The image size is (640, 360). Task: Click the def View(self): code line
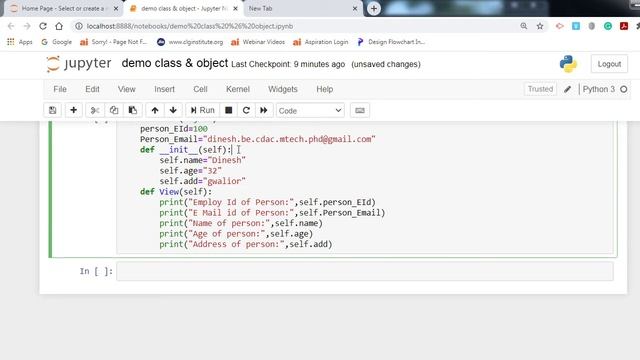coord(176,192)
